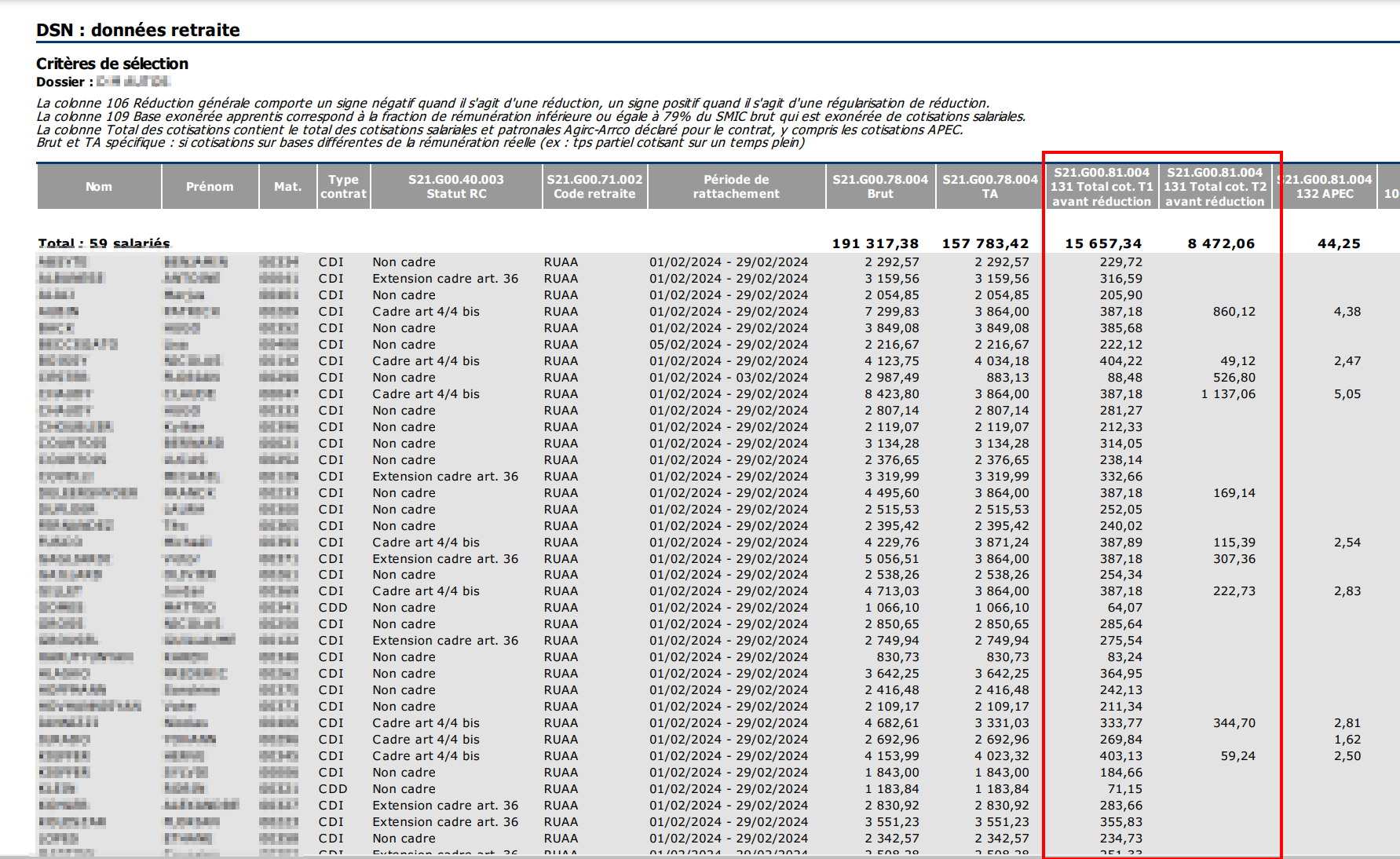Image resolution: width=1400 pixels, height=859 pixels.
Task: Select the Mat. column header
Action: pos(287,187)
